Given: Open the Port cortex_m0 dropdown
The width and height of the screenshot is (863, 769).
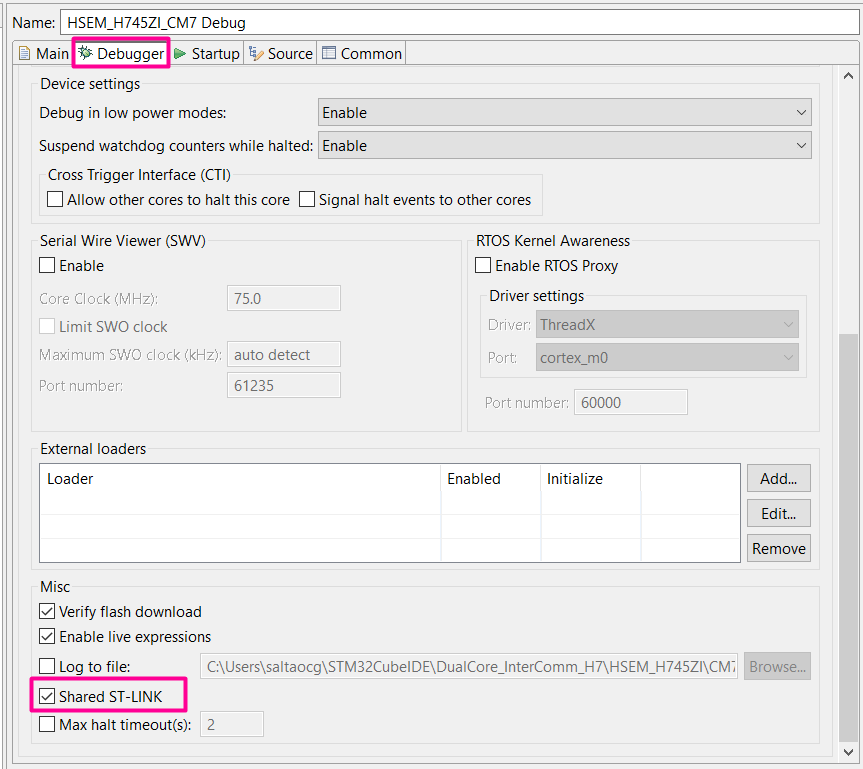Looking at the screenshot, I should [667, 358].
